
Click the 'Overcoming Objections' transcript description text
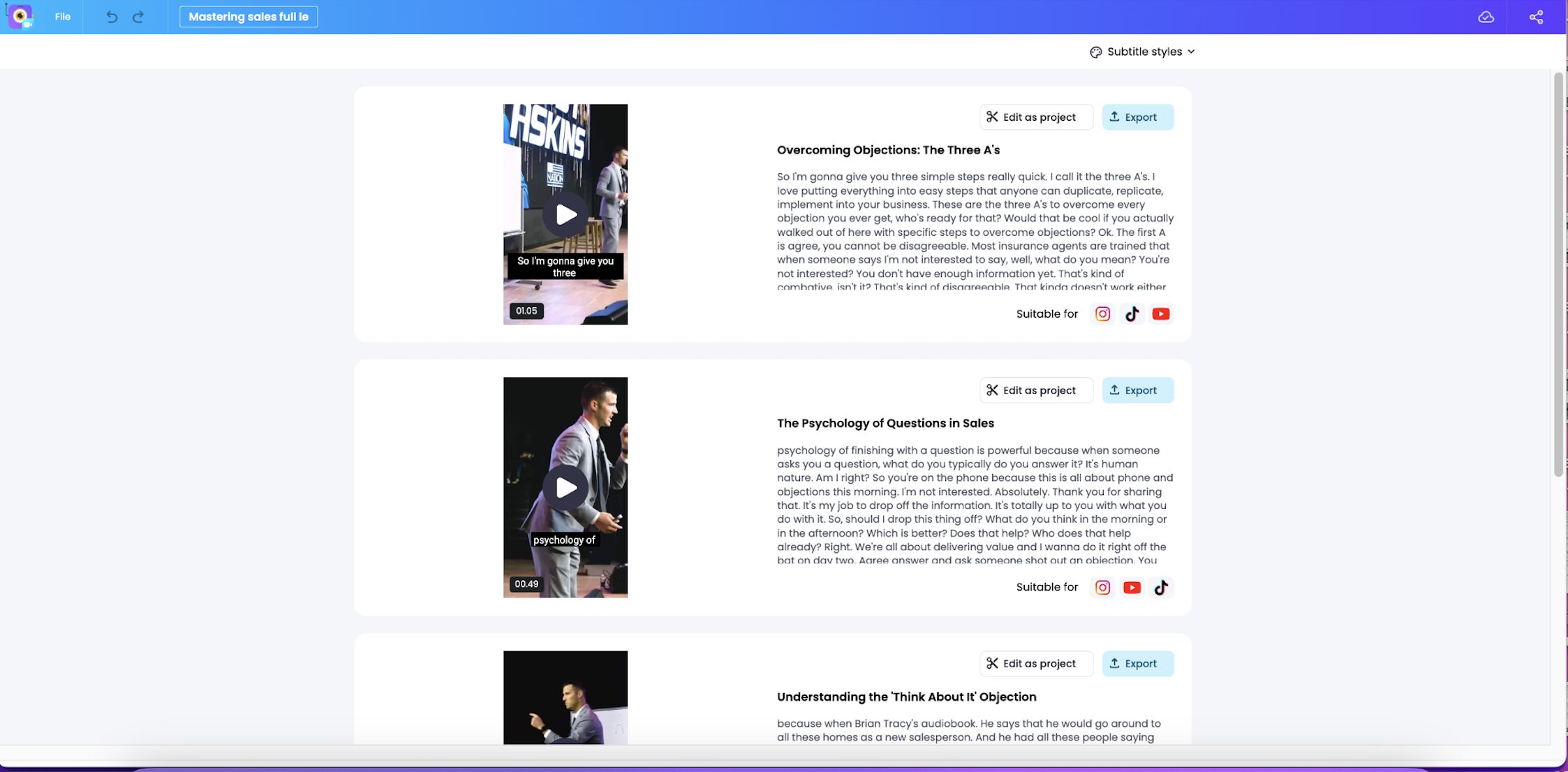pyautogui.click(x=975, y=231)
